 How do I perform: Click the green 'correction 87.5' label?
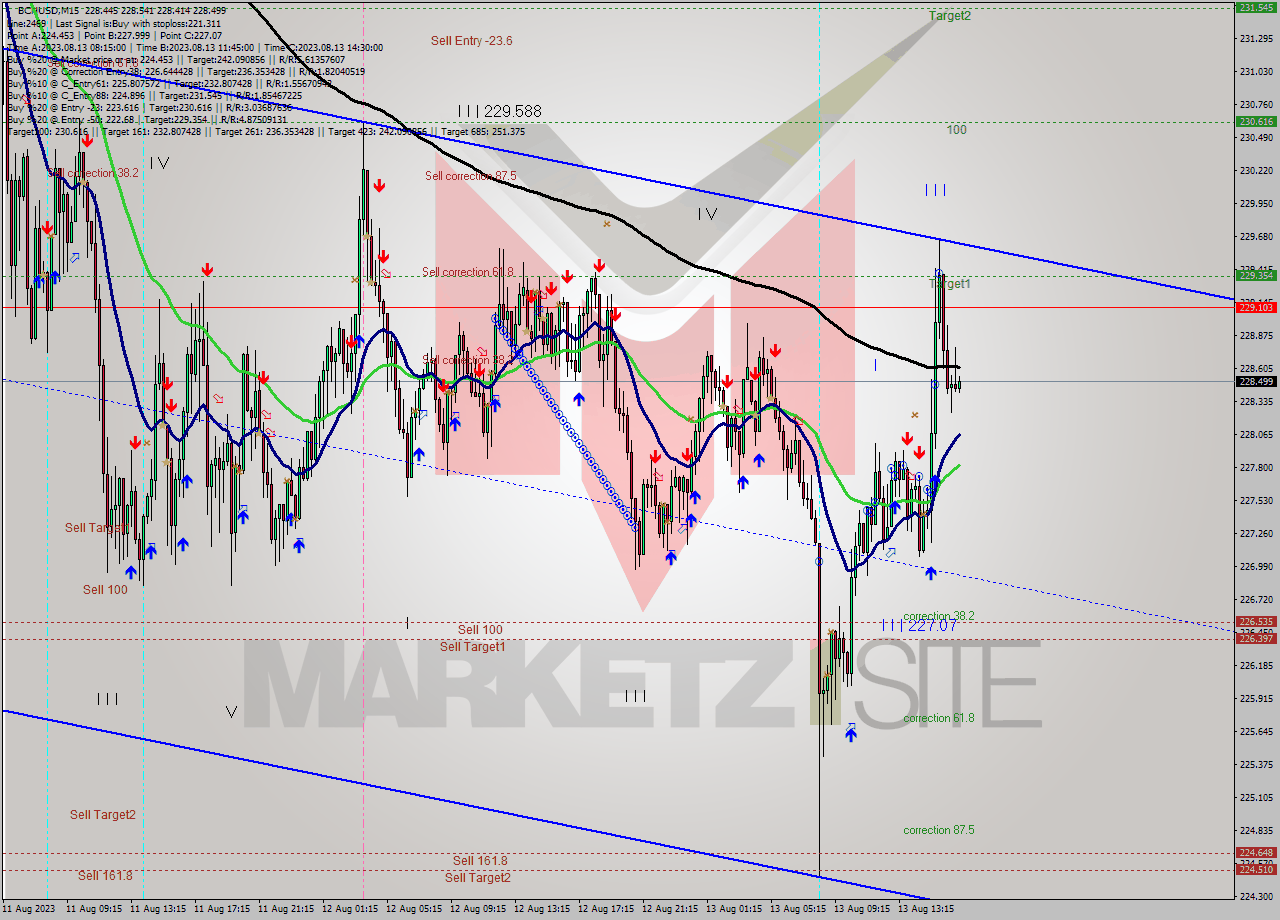coord(939,830)
